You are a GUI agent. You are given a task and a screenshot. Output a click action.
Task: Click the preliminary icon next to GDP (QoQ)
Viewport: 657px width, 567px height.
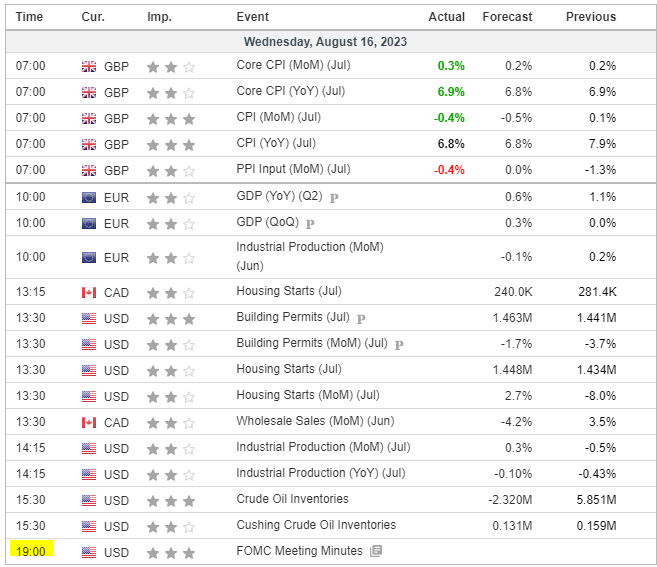310,224
